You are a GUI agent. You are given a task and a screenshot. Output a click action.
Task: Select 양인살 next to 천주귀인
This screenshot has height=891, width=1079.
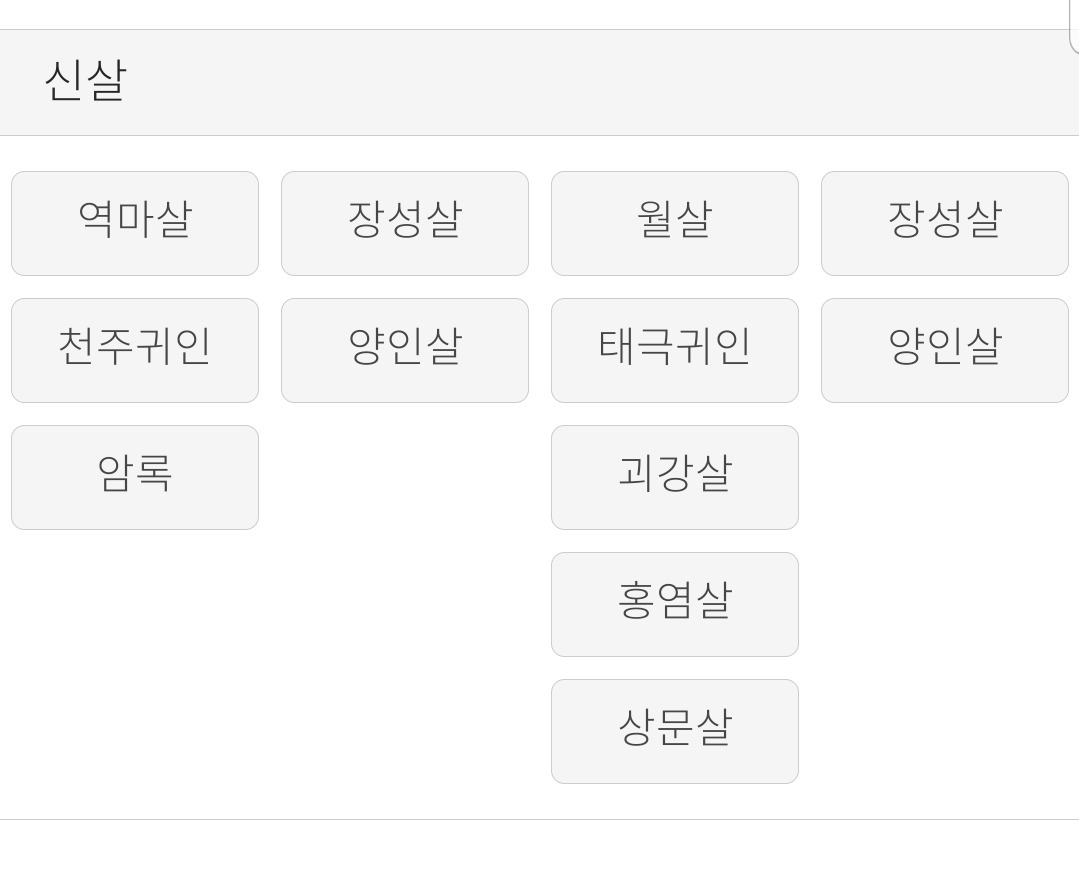(x=405, y=350)
